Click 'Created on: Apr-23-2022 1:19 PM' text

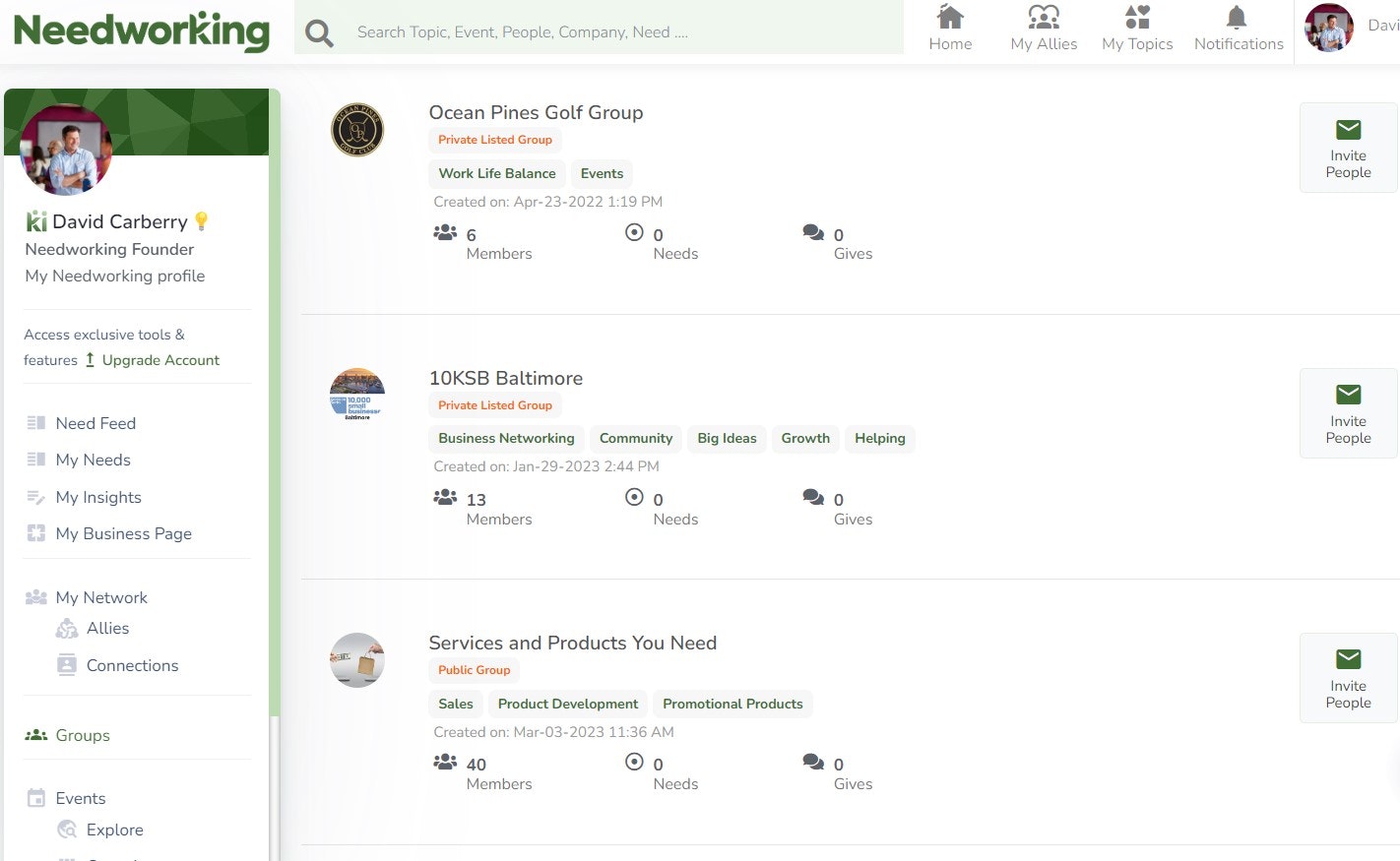tap(548, 202)
